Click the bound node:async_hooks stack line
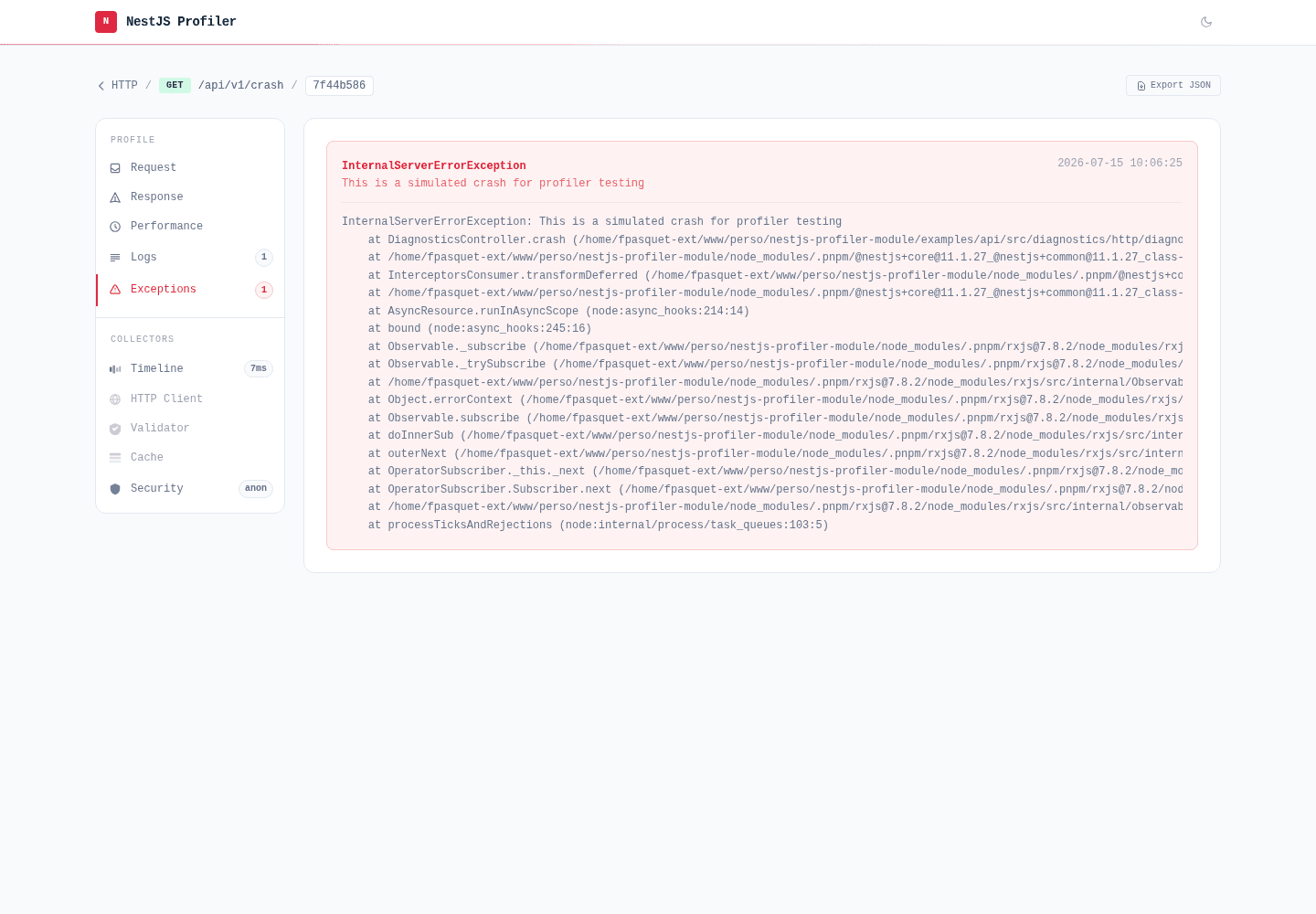1316x914 pixels. [x=480, y=329]
